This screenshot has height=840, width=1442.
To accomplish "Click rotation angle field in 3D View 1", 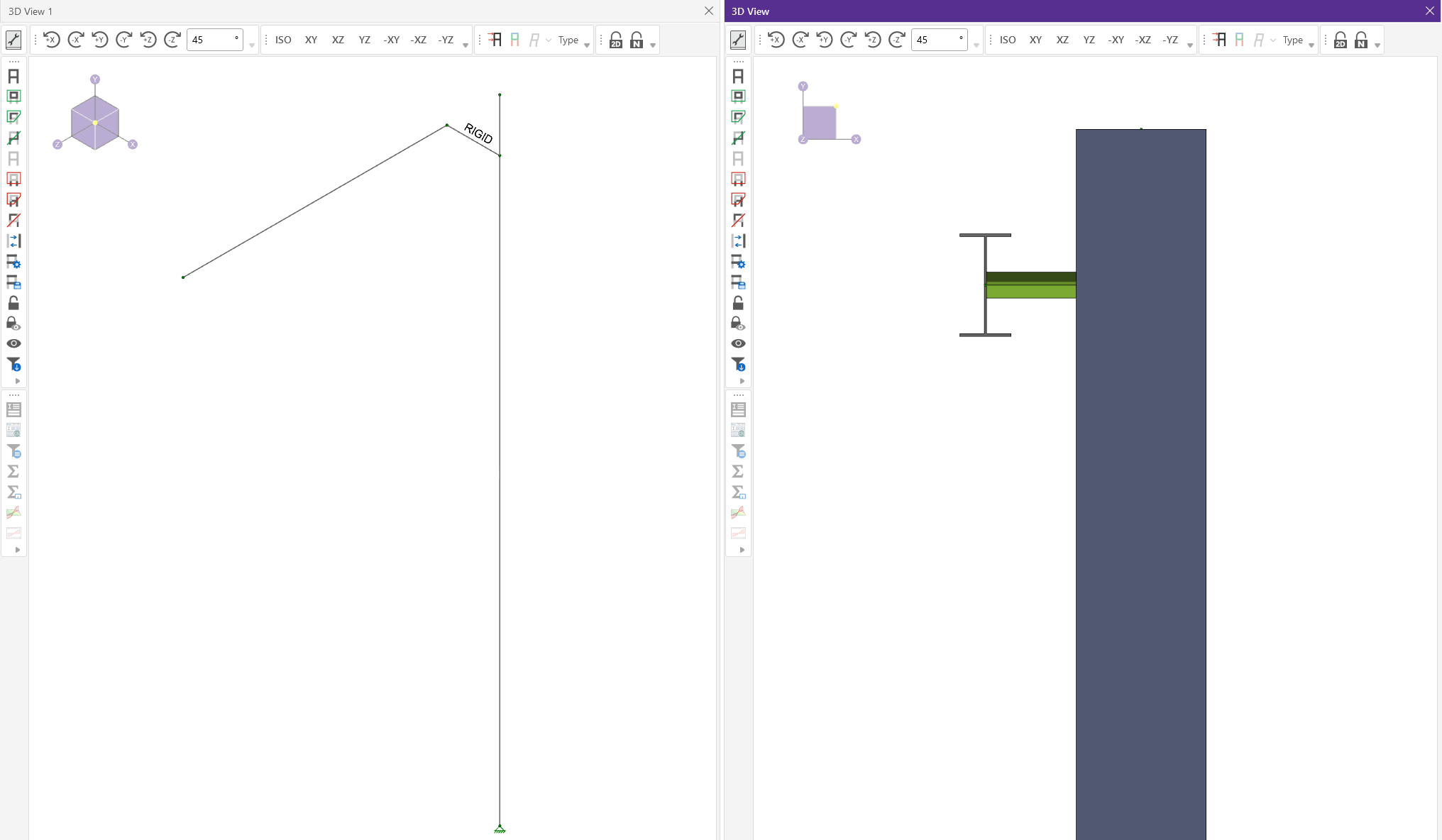I will [x=215, y=40].
